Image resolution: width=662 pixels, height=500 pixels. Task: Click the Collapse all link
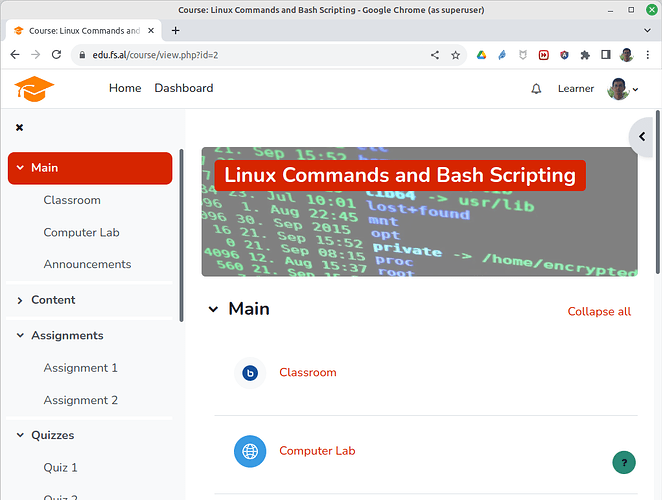(599, 311)
